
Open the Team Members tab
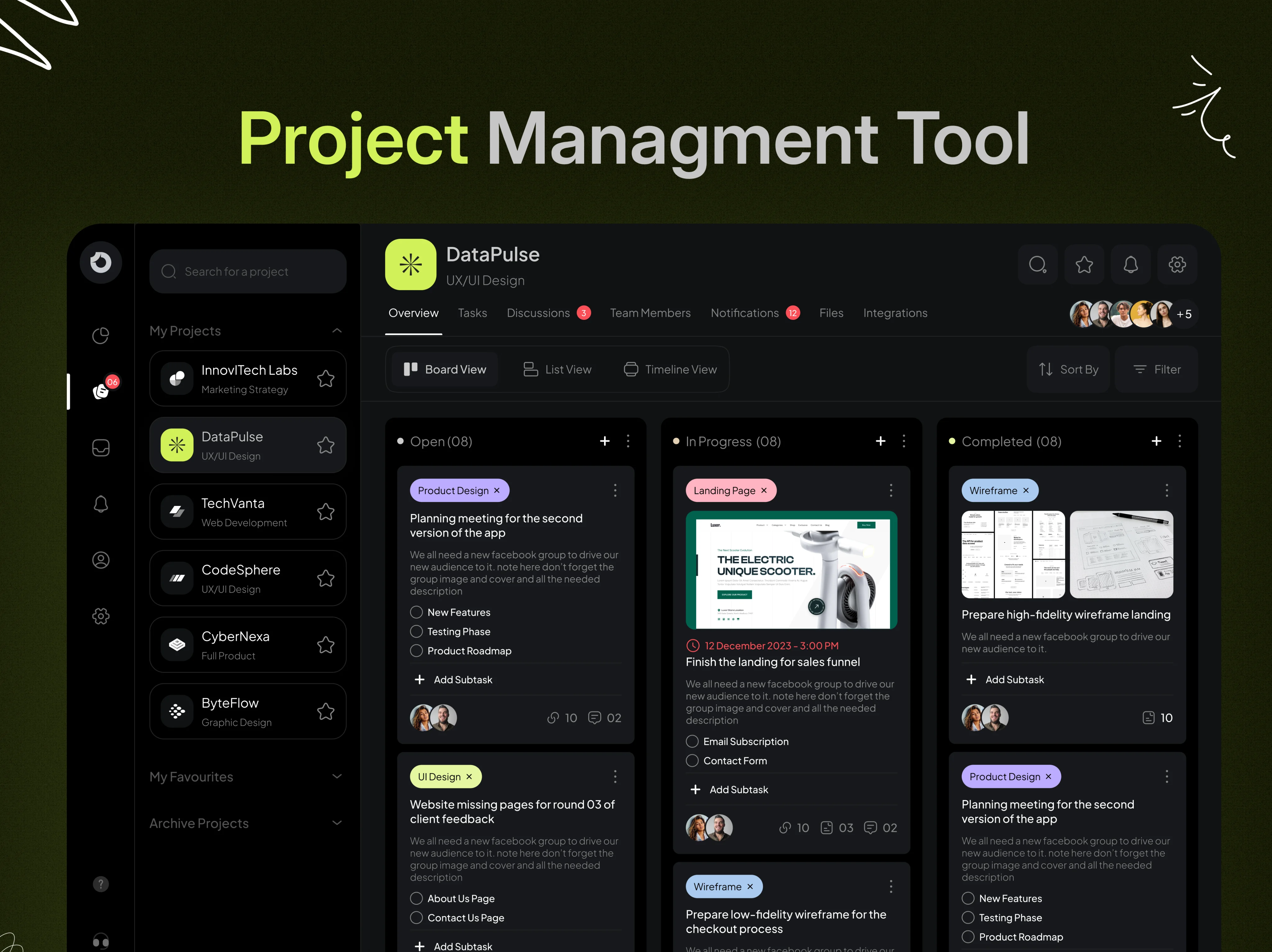pos(650,313)
